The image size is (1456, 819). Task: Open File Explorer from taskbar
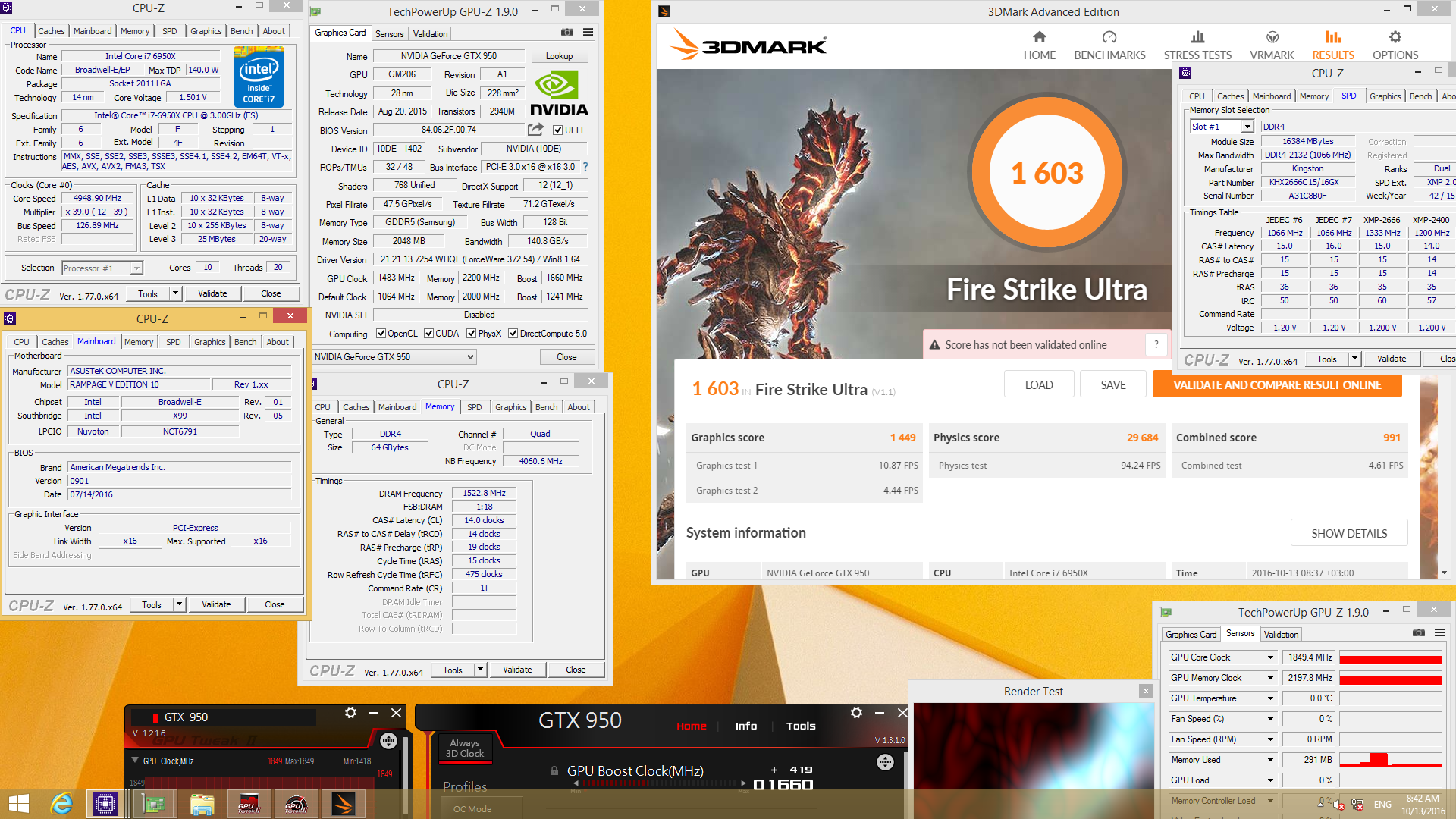(x=202, y=804)
